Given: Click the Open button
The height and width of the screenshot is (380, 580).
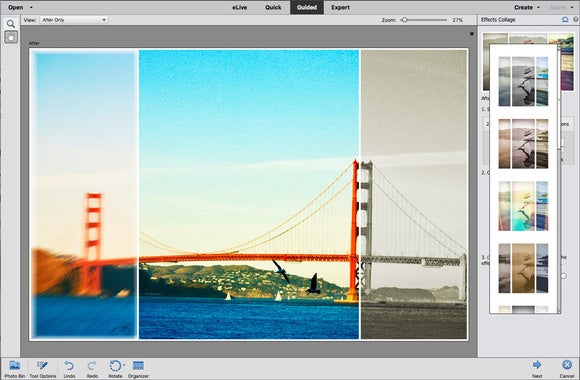Looking at the screenshot, I should click(16, 7).
